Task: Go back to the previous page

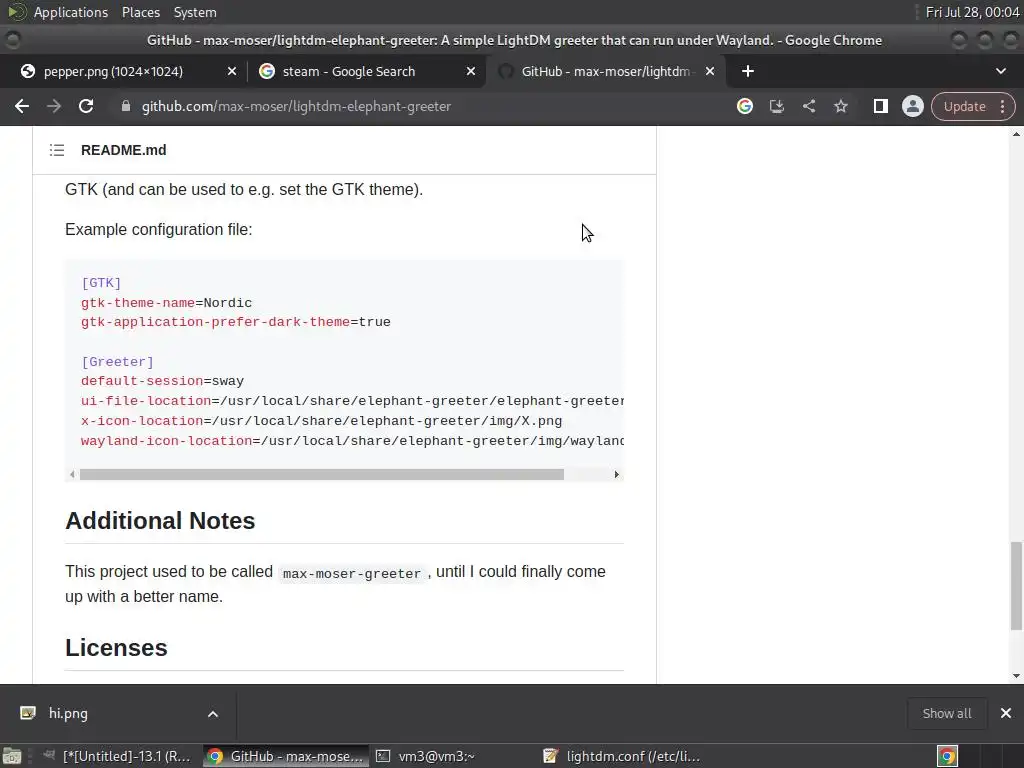Action: click(x=22, y=106)
